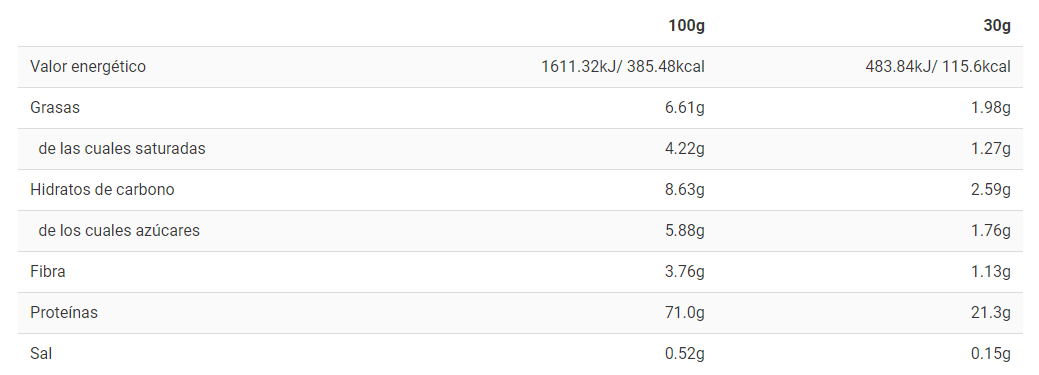The width and height of the screenshot is (1039, 375).
Task: Click the 3.76g fiber value
Action: click(685, 272)
